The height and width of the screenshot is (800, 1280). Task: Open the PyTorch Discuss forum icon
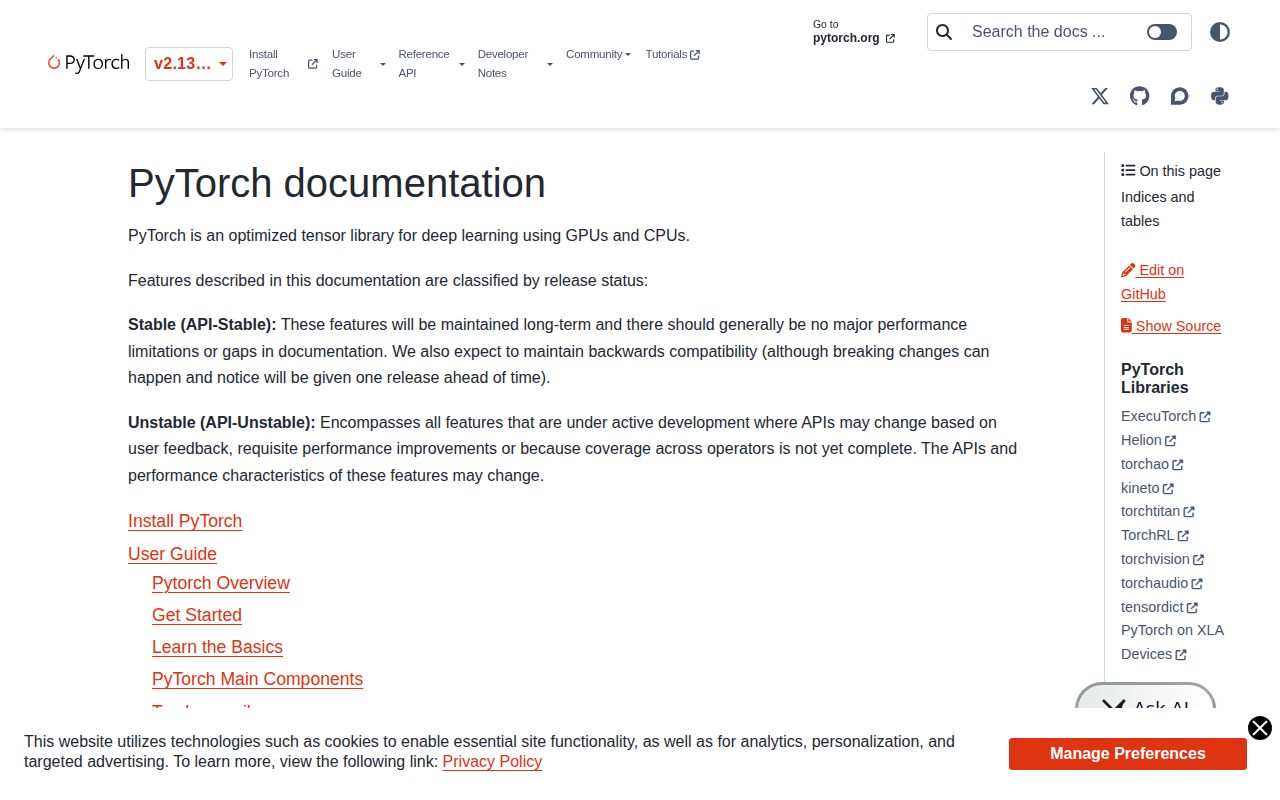[1180, 96]
